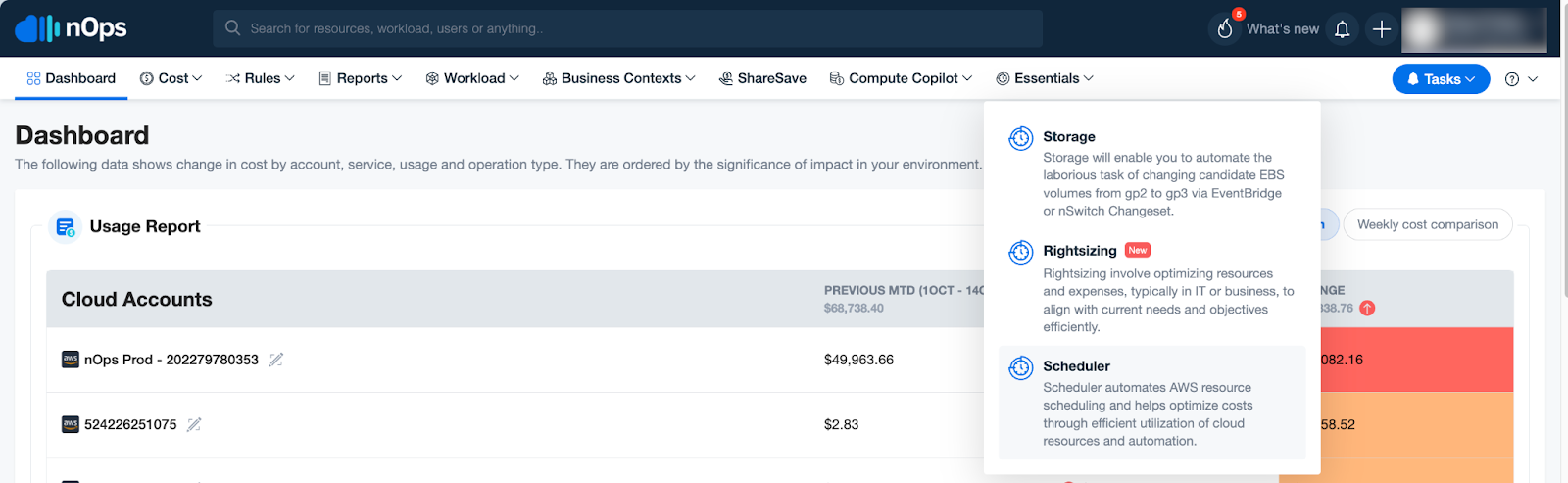The height and width of the screenshot is (483, 1568).
Task: Open the Tasks dropdown button
Action: [x=1441, y=79]
